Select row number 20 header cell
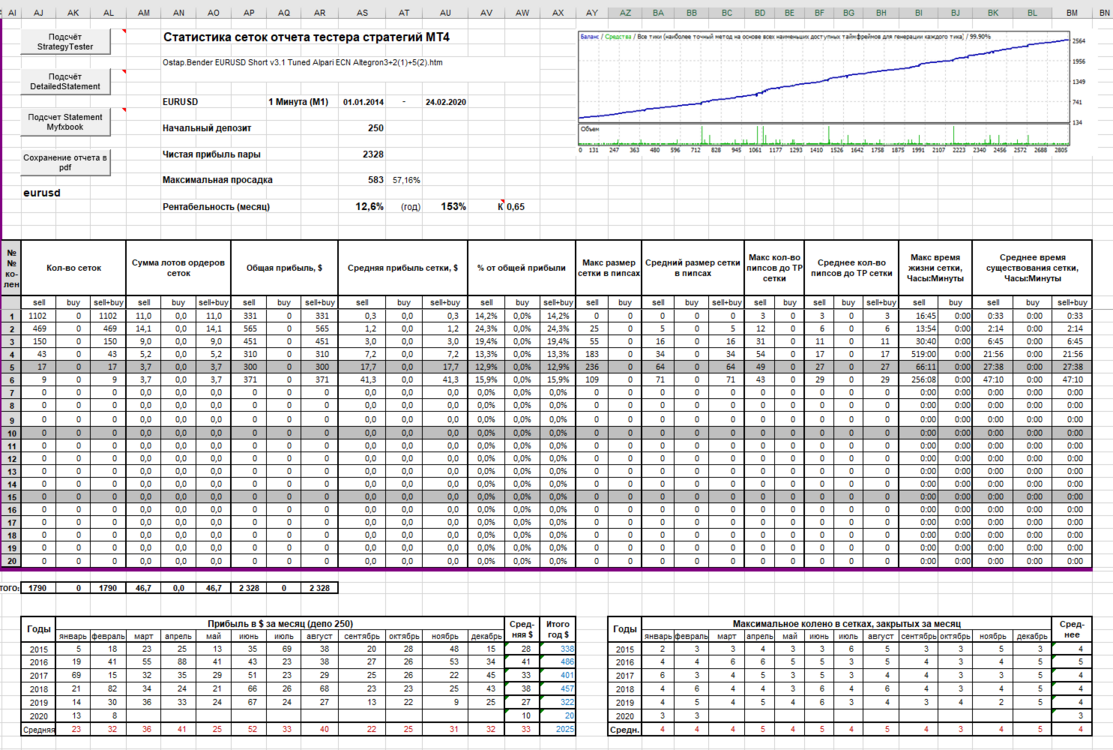1113x750 pixels. coord(12,561)
